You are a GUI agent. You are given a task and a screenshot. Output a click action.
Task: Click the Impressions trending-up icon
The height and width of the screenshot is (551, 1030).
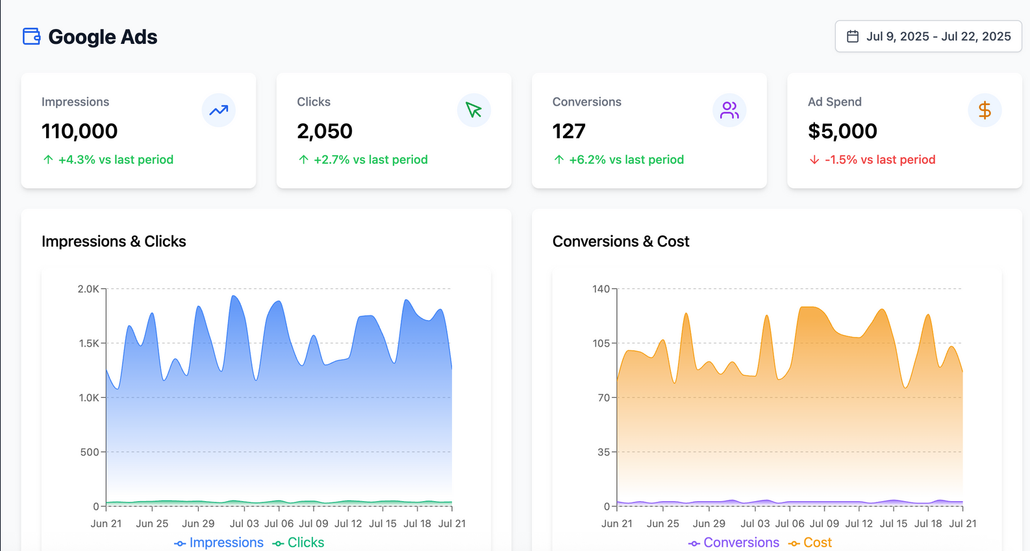pyautogui.click(x=219, y=110)
